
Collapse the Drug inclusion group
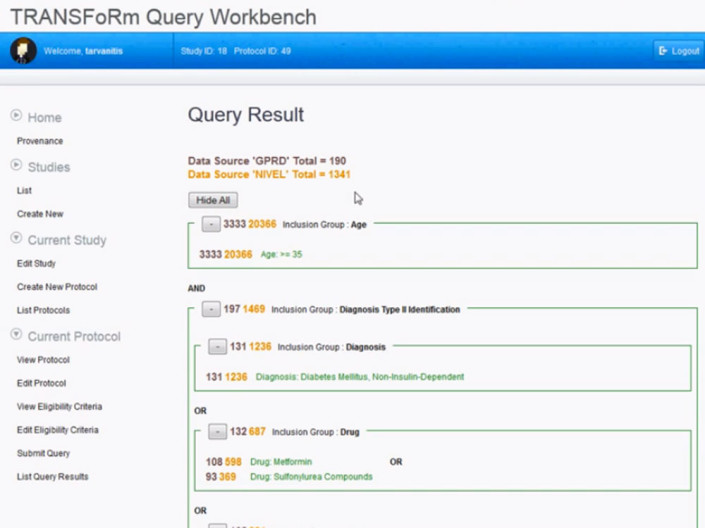217,432
